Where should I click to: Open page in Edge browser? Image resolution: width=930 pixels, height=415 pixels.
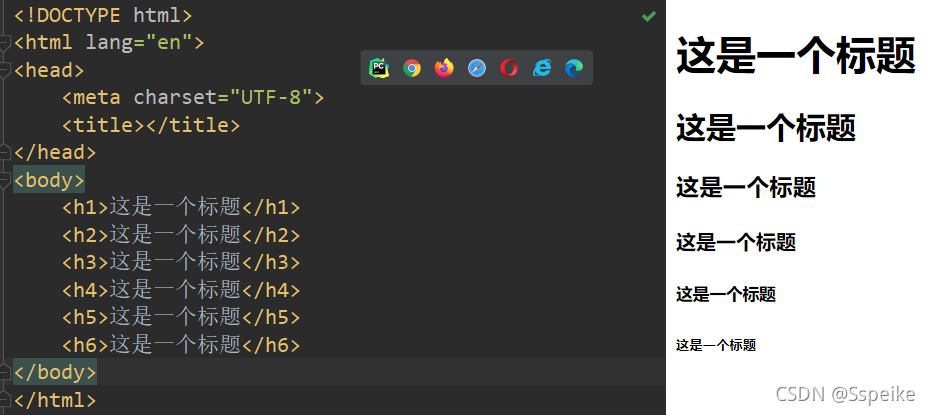point(574,68)
